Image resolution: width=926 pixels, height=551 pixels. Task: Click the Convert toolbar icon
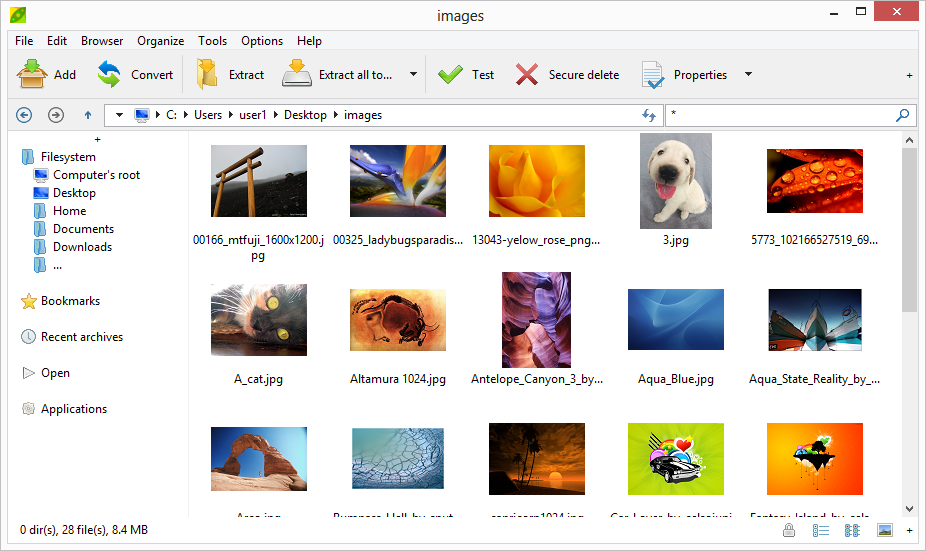pos(109,74)
